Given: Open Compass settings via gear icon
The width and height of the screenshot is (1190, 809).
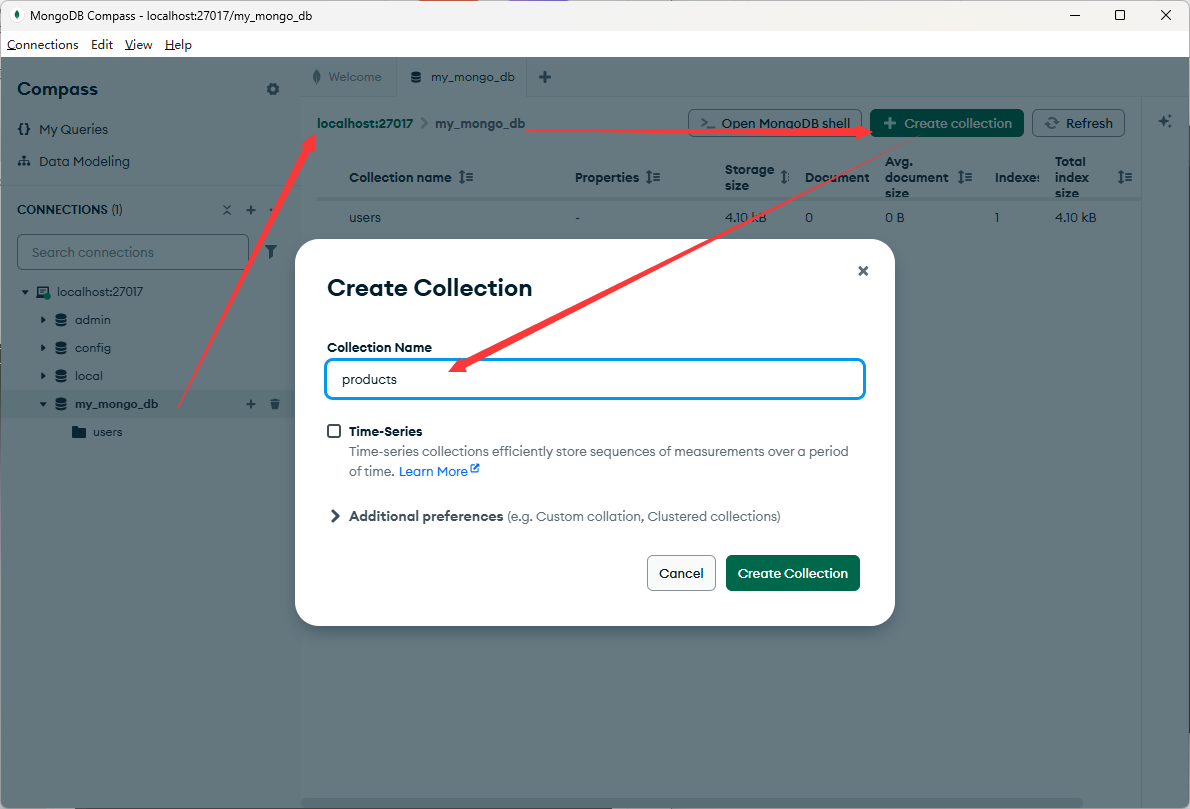Looking at the screenshot, I should pyautogui.click(x=272, y=89).
